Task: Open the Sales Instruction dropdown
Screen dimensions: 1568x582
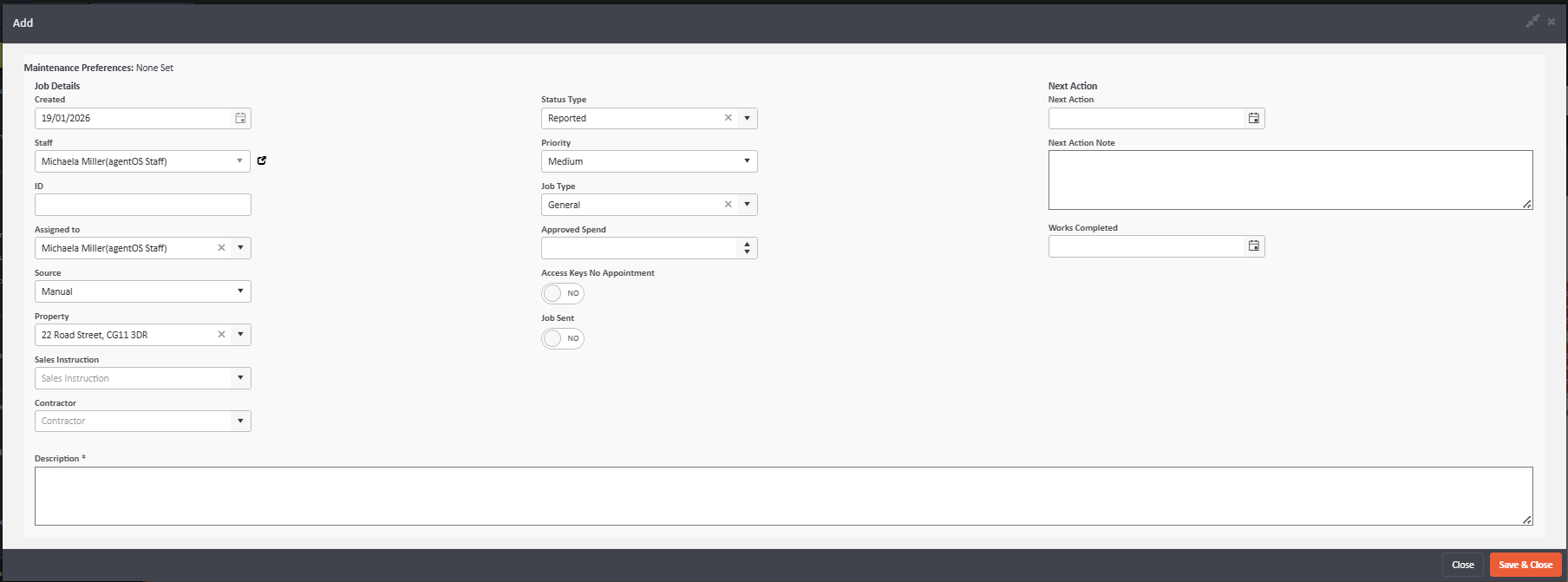Action: (x=239, y=378)
